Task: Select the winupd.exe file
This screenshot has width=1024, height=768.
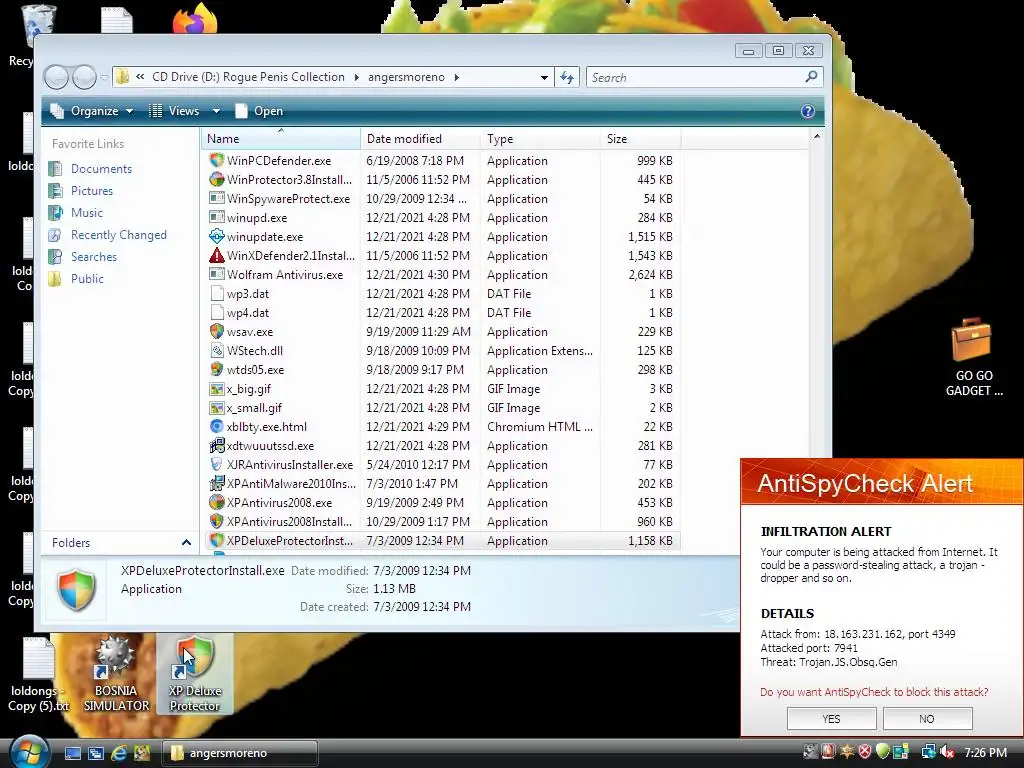Action: [x=257, y=217]
